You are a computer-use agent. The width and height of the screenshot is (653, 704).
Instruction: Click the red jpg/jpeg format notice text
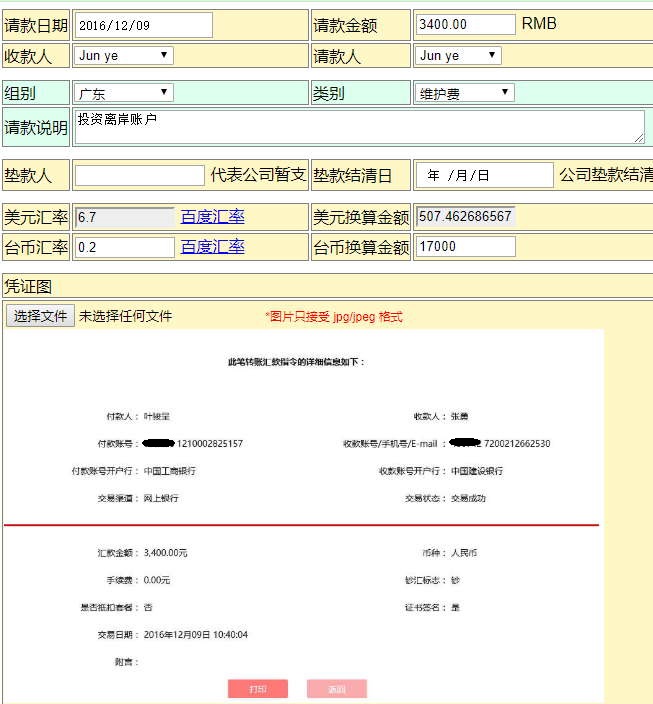coord(334,317)
